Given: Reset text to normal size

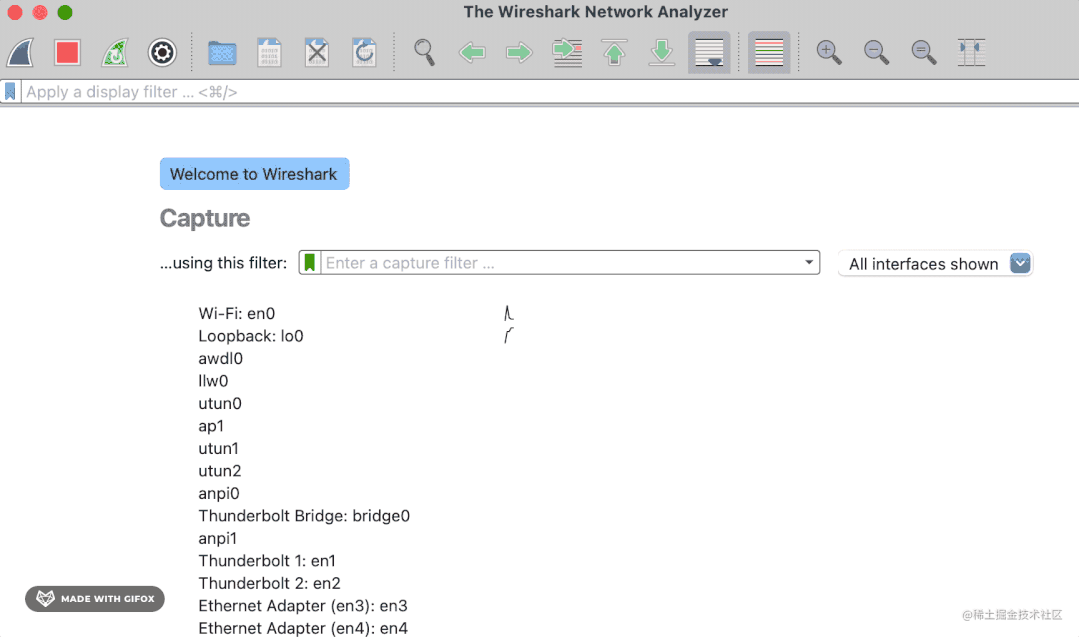Looking at the screenshot, I should point(924,52).
